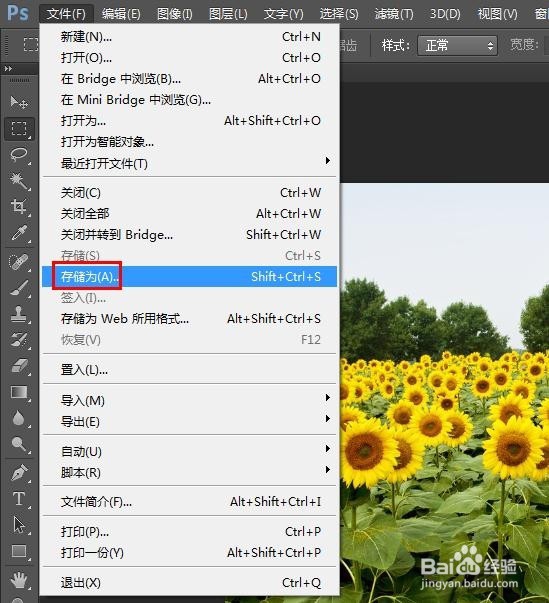Choose 存储为(A)... menu entry
Viewport: 549px width, 603px height.
189,277
